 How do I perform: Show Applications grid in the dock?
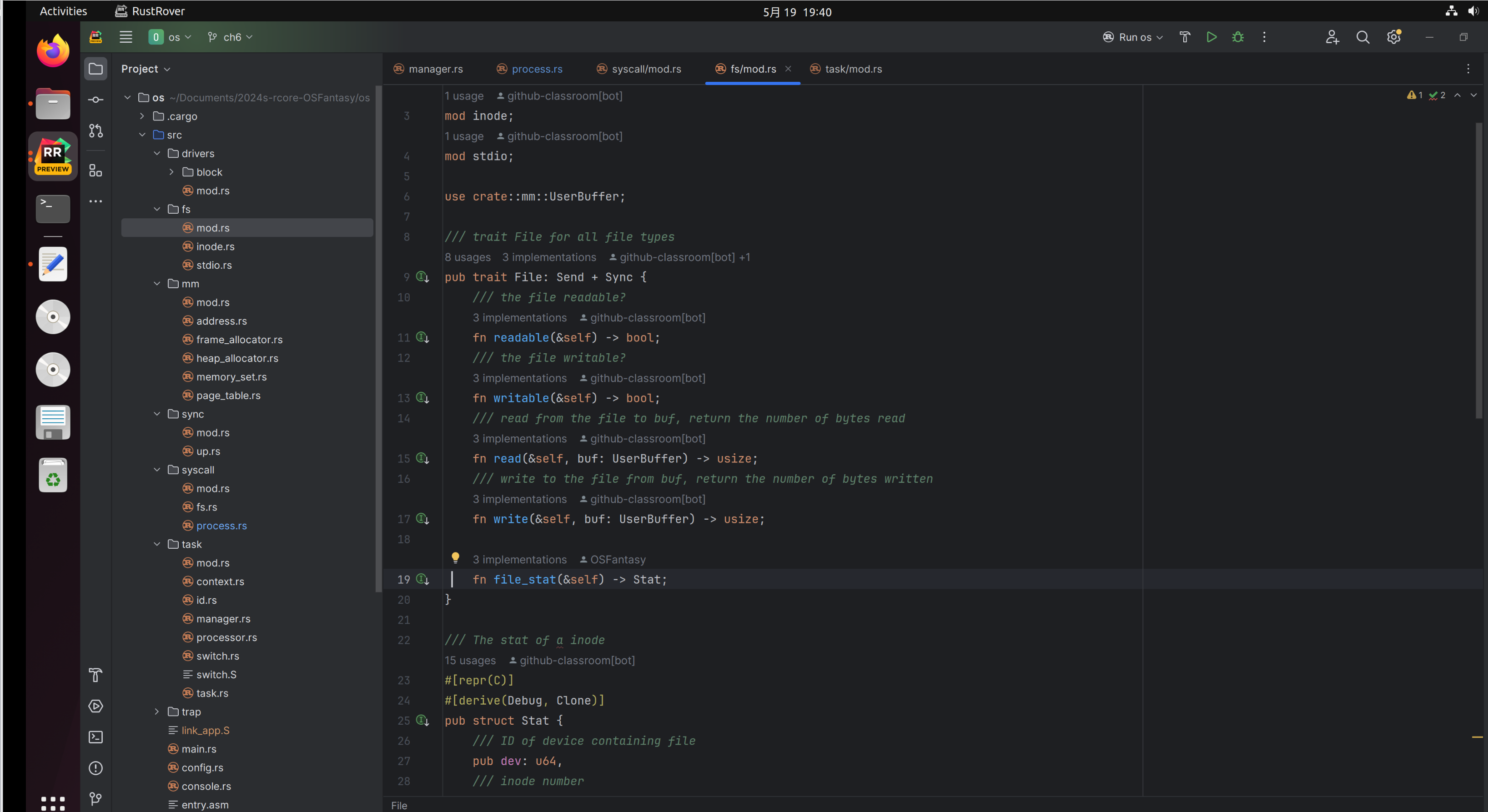click(x=53, y=803)
